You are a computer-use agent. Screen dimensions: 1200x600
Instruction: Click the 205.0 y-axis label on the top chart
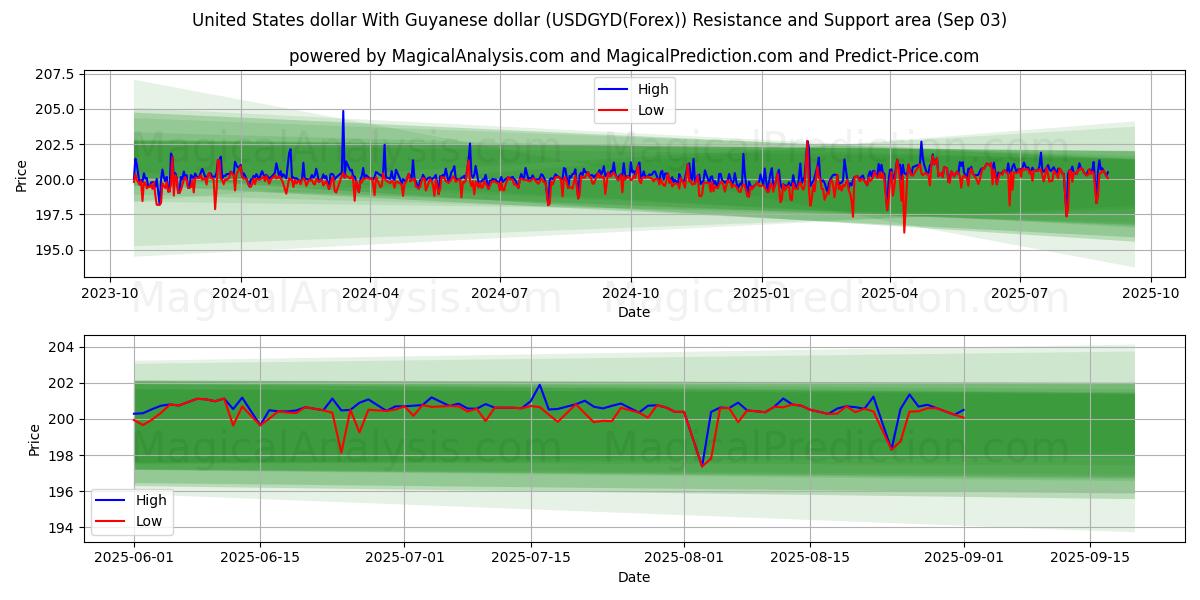point(55,110)
